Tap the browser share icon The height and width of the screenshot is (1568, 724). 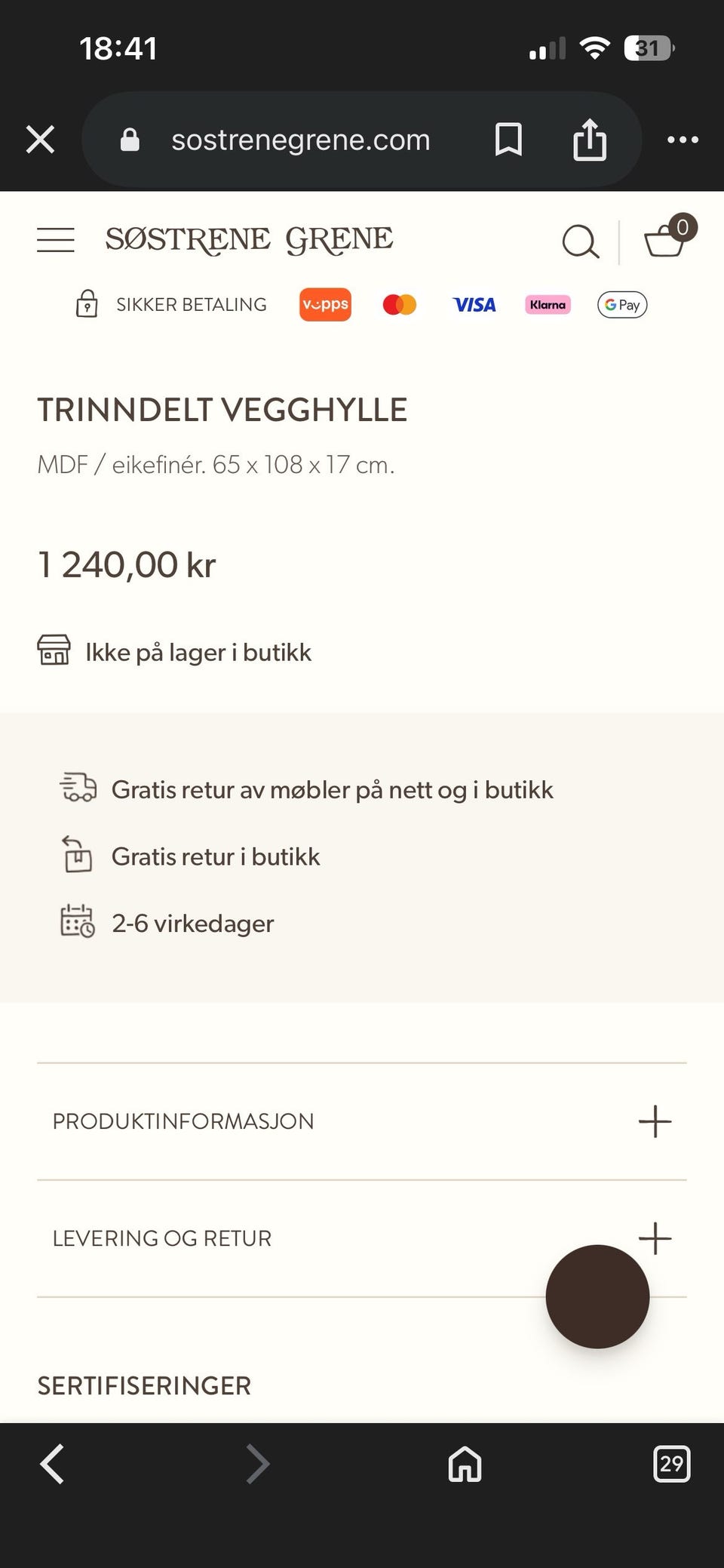tap(590, 140)
